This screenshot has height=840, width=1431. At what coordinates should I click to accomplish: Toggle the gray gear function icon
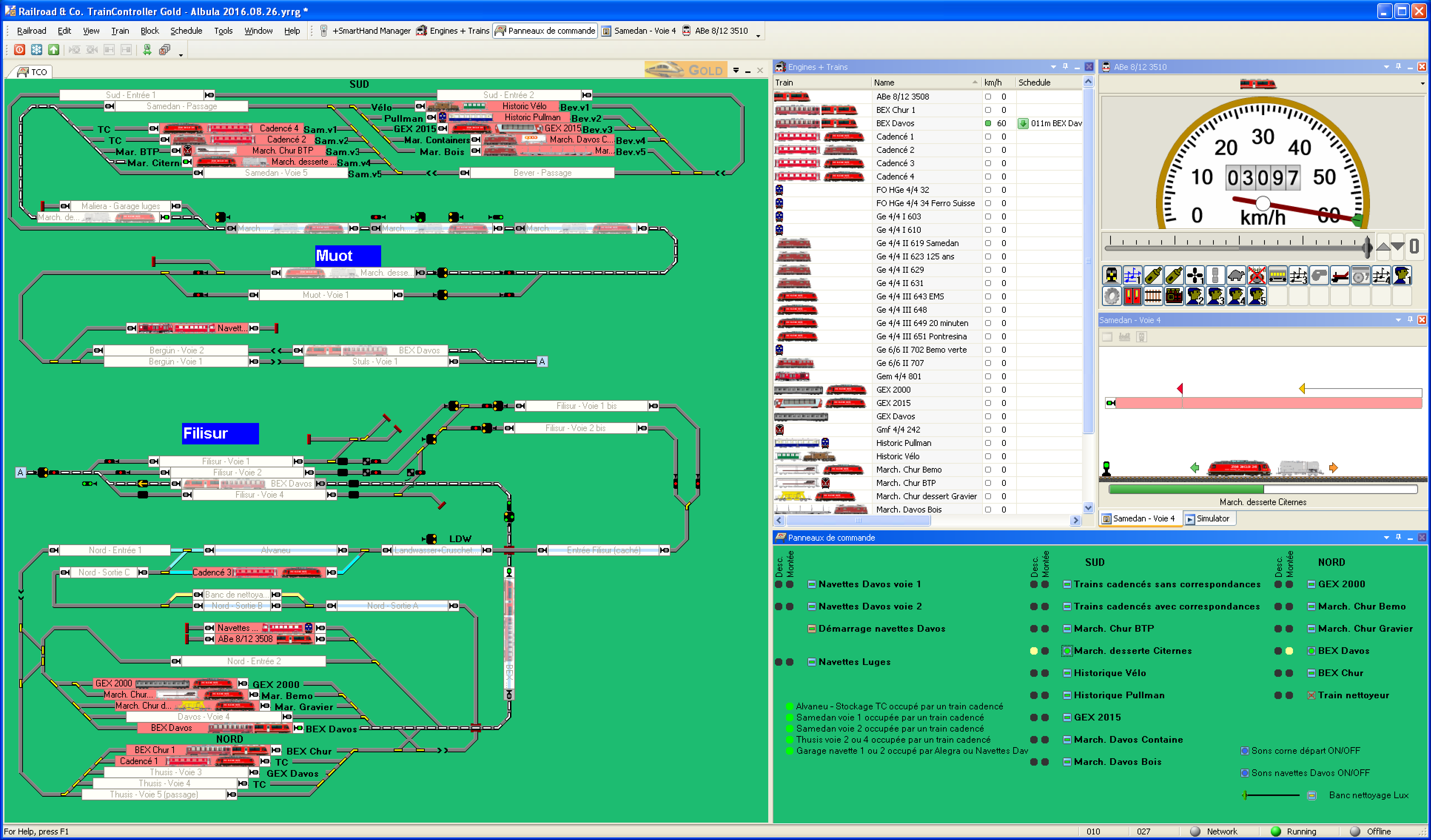(1111, 296)
